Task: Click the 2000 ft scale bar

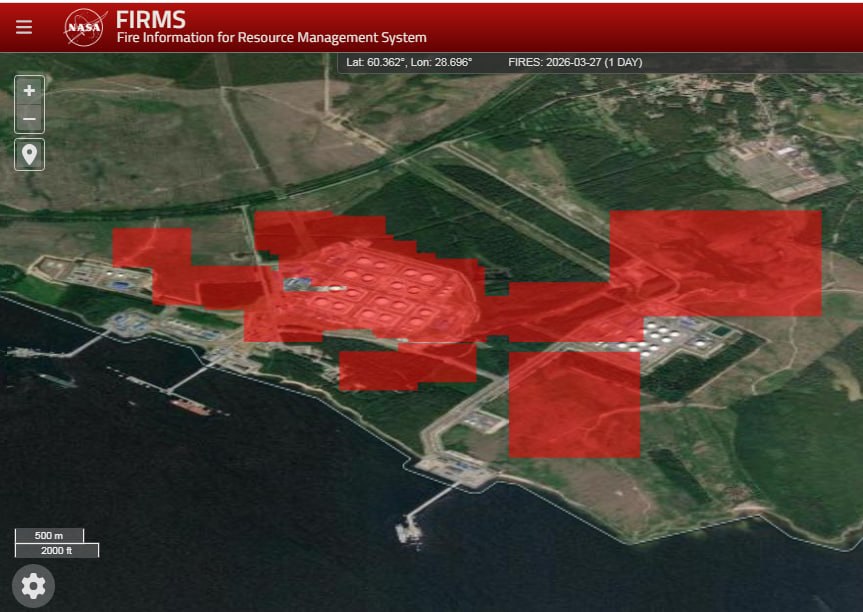Action: pos(57,550)
